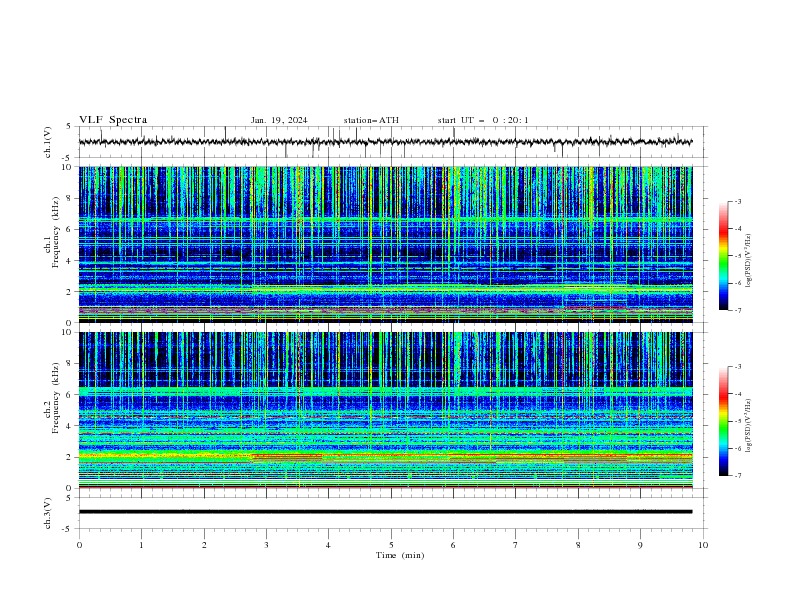Viewport: 792px width, 612px height.
Task: Click the upper PSD color bar for ch.1
Action: pos(723,256)
